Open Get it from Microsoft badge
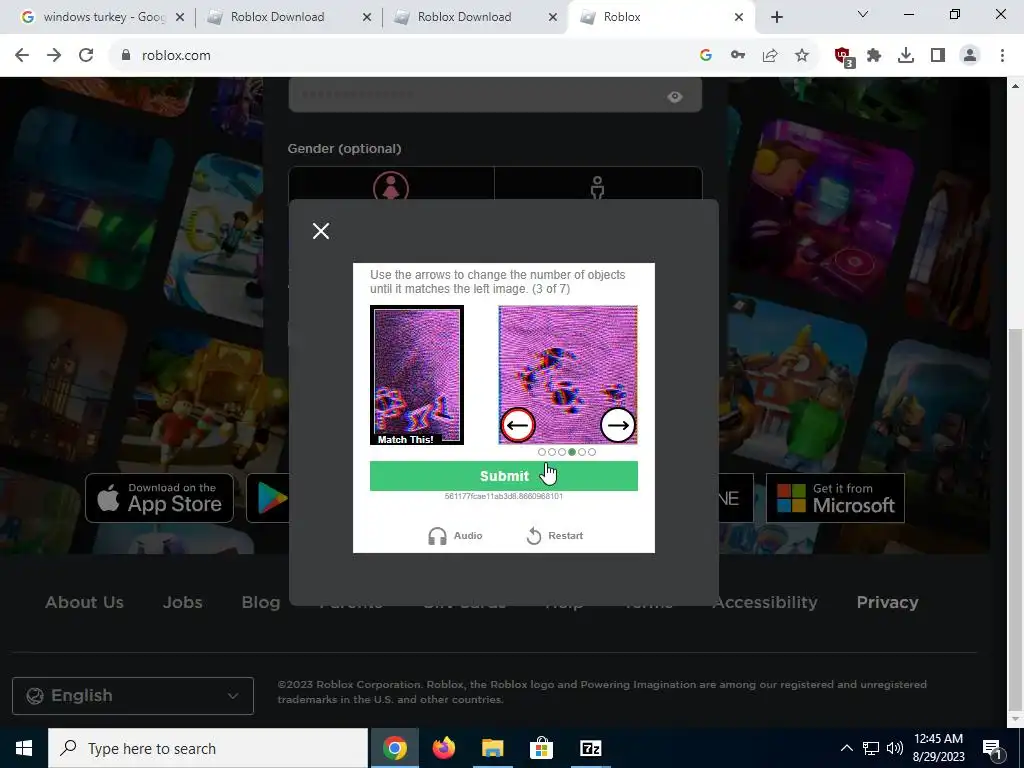 835,498
